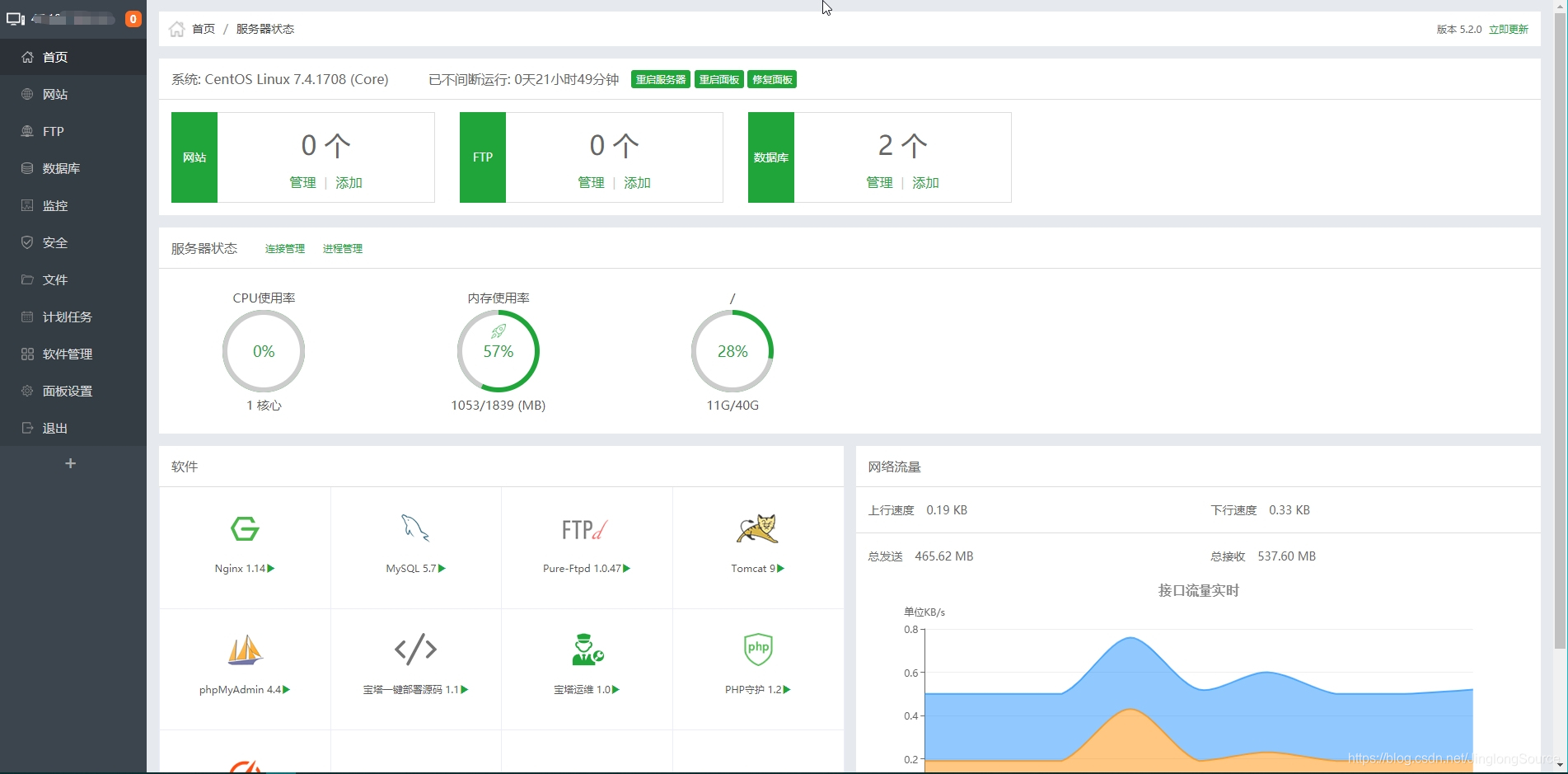
Task: Open the 监控 sidebar menu
Action: pos(73,205)
